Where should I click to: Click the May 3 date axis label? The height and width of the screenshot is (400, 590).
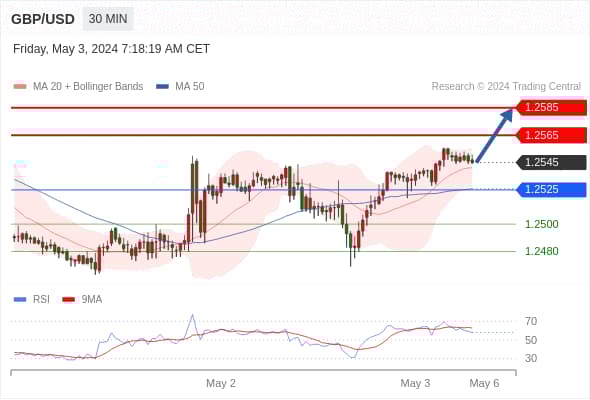pos(415,383)
